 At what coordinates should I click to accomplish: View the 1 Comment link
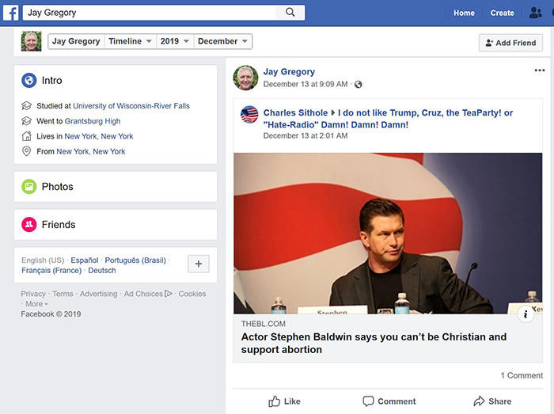click(521, 375)
